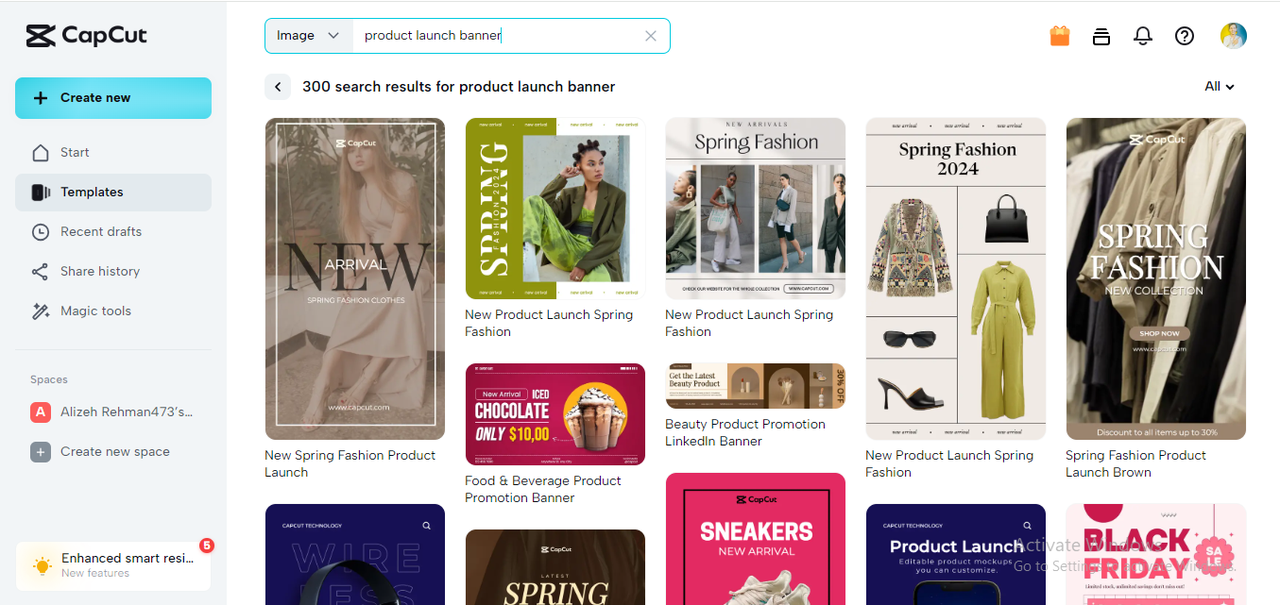
Task: Click Create new space
Action: pyautogui.click(x=115, y=452)
